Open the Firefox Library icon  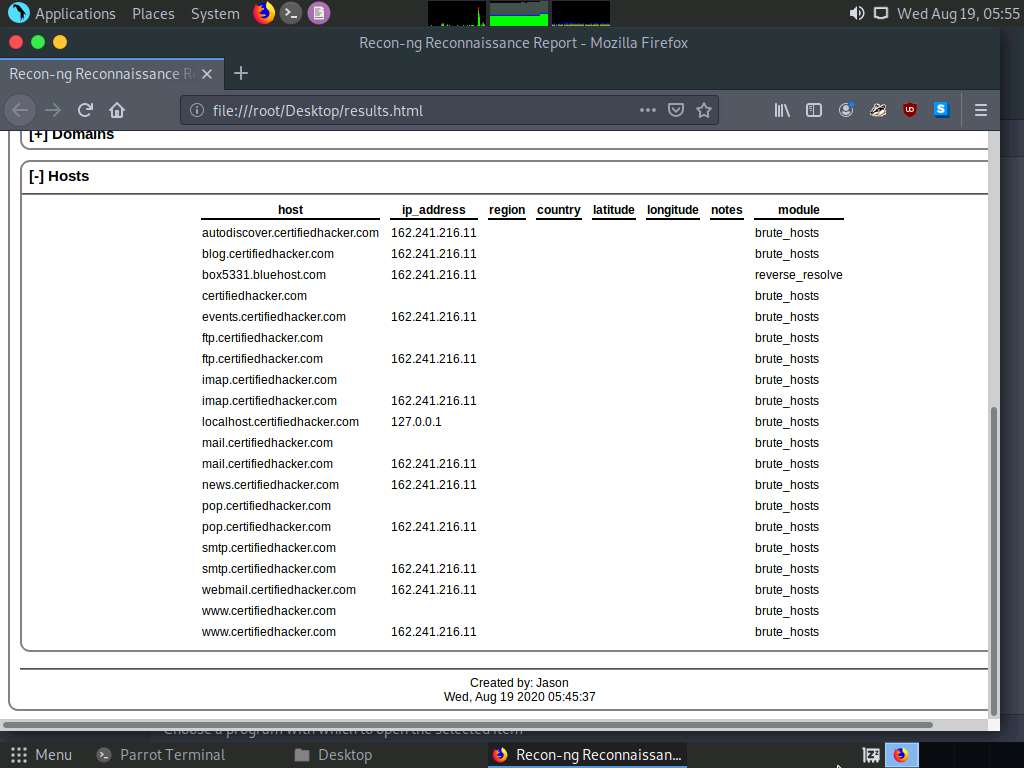(x=782, y=110)
